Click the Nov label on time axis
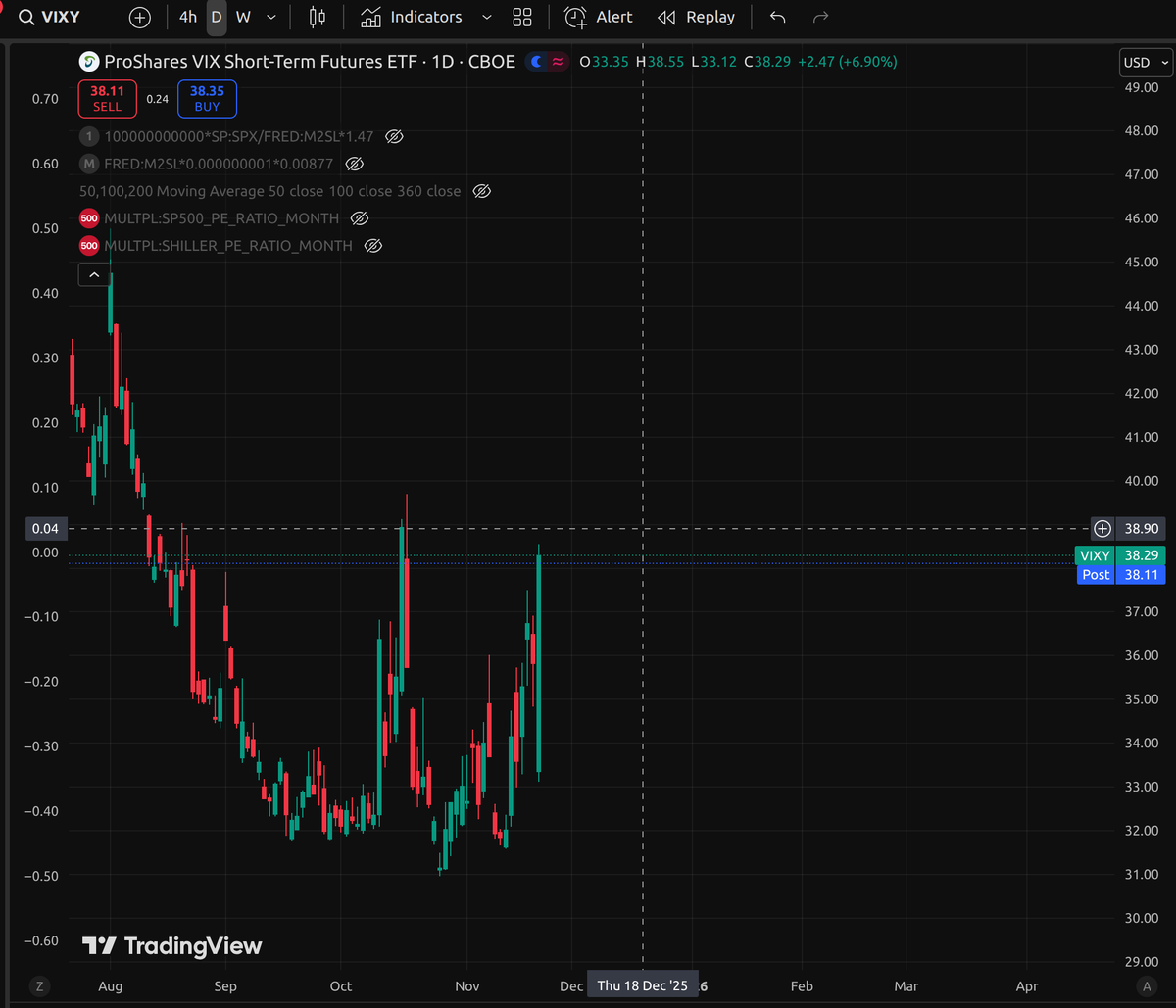The width and height of the screenshot is (1176, 1008). tap(467, 985)
